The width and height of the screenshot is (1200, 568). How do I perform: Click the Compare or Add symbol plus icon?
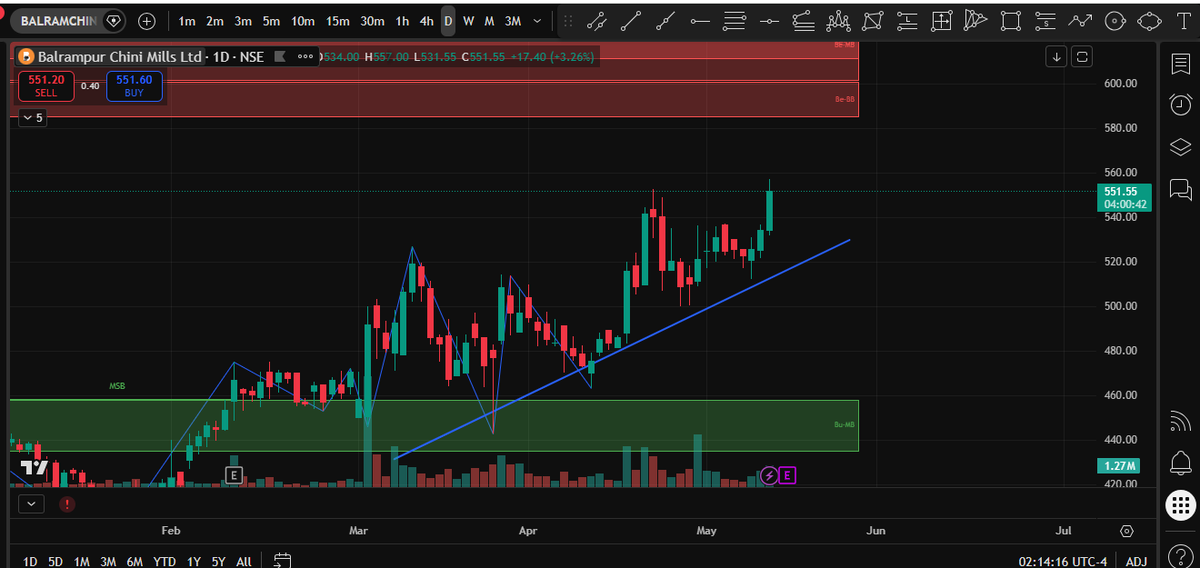click(147, 20)
